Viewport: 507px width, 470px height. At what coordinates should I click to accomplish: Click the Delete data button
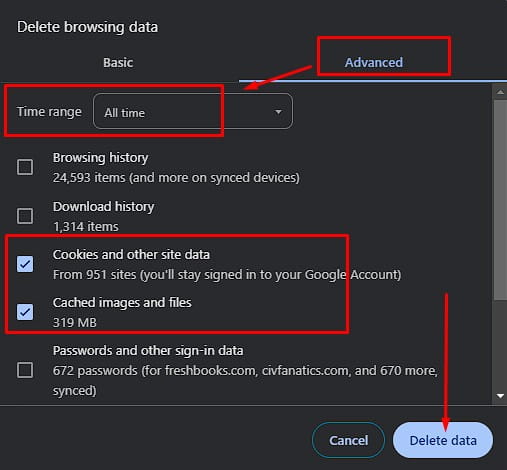tap(443, 440)
